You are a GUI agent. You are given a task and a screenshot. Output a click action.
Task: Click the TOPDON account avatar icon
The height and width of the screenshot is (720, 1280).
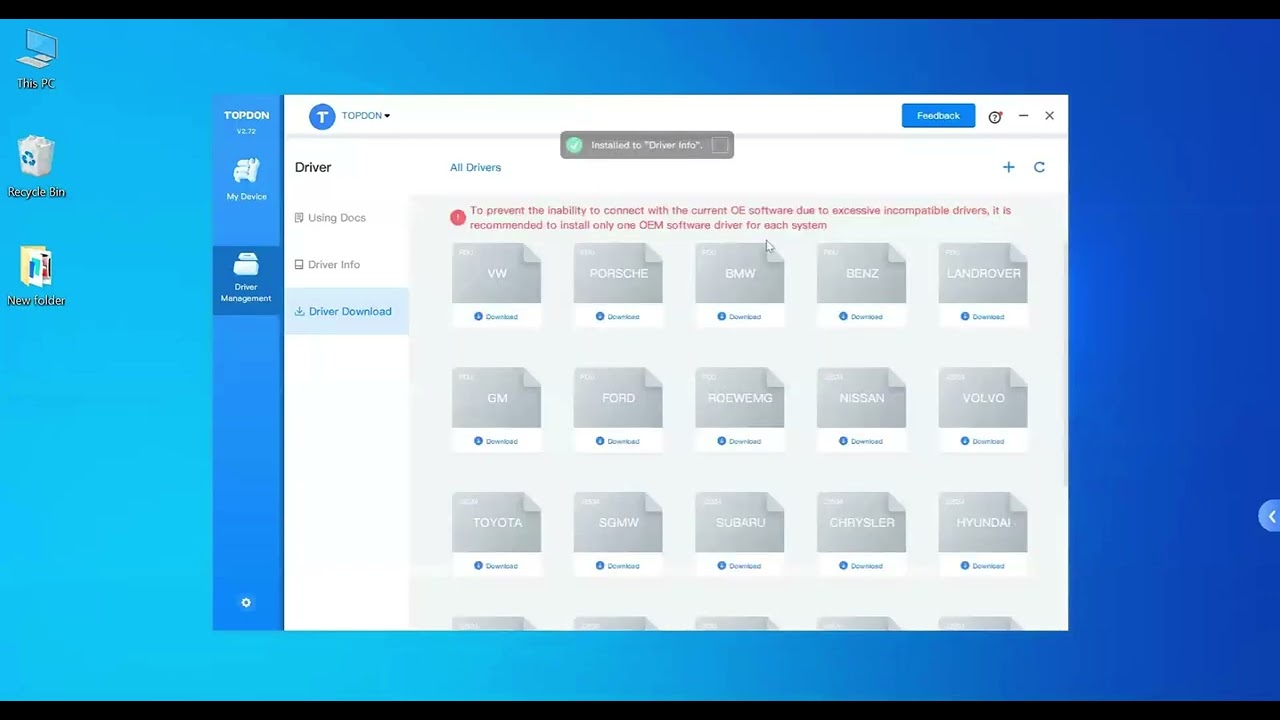click(x=321, y=116)
